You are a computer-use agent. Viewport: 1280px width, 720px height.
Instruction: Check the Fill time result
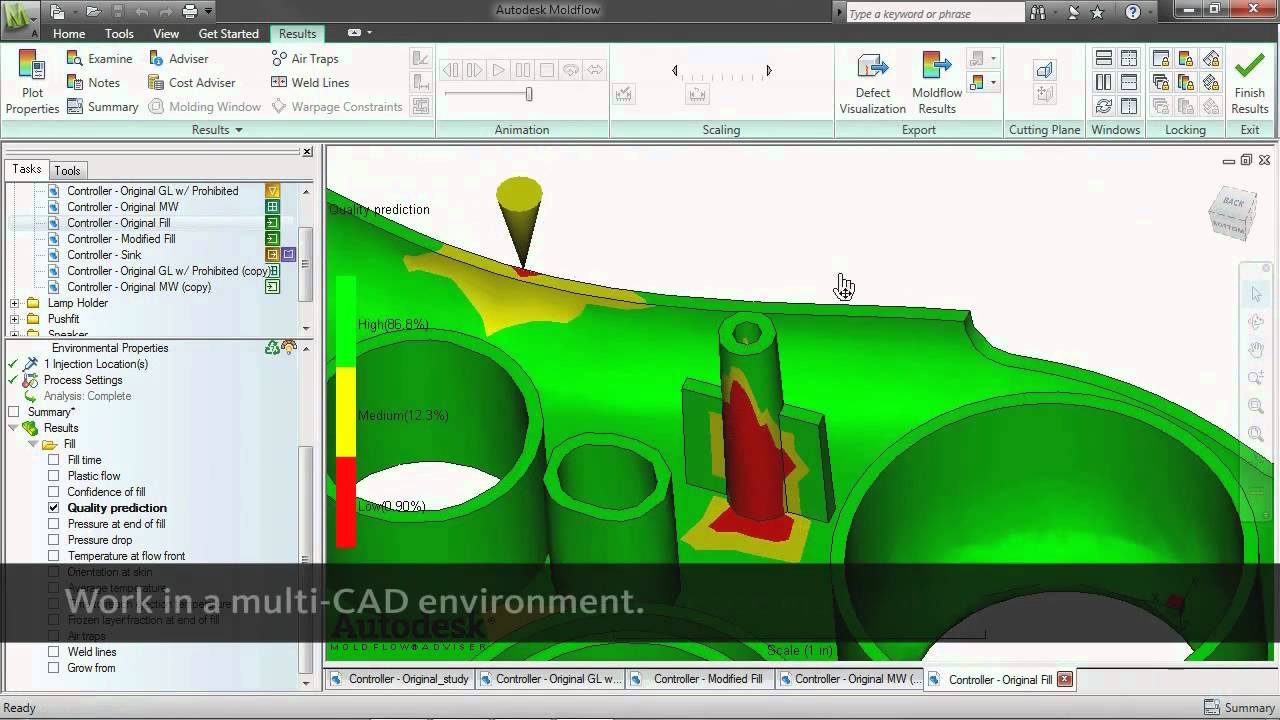(x=54, y=460)
